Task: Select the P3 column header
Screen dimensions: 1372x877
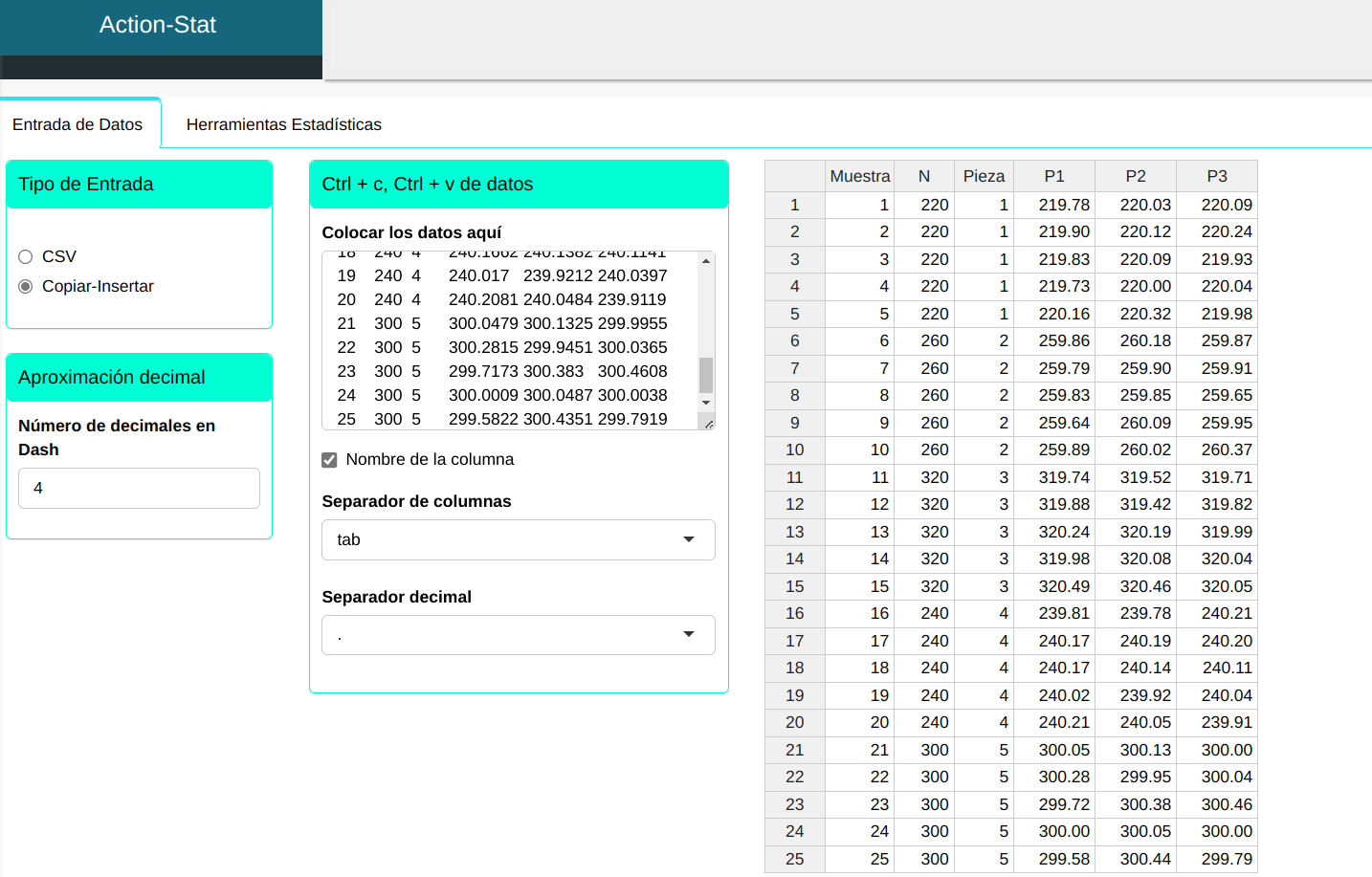Action: pos(1216,176)
